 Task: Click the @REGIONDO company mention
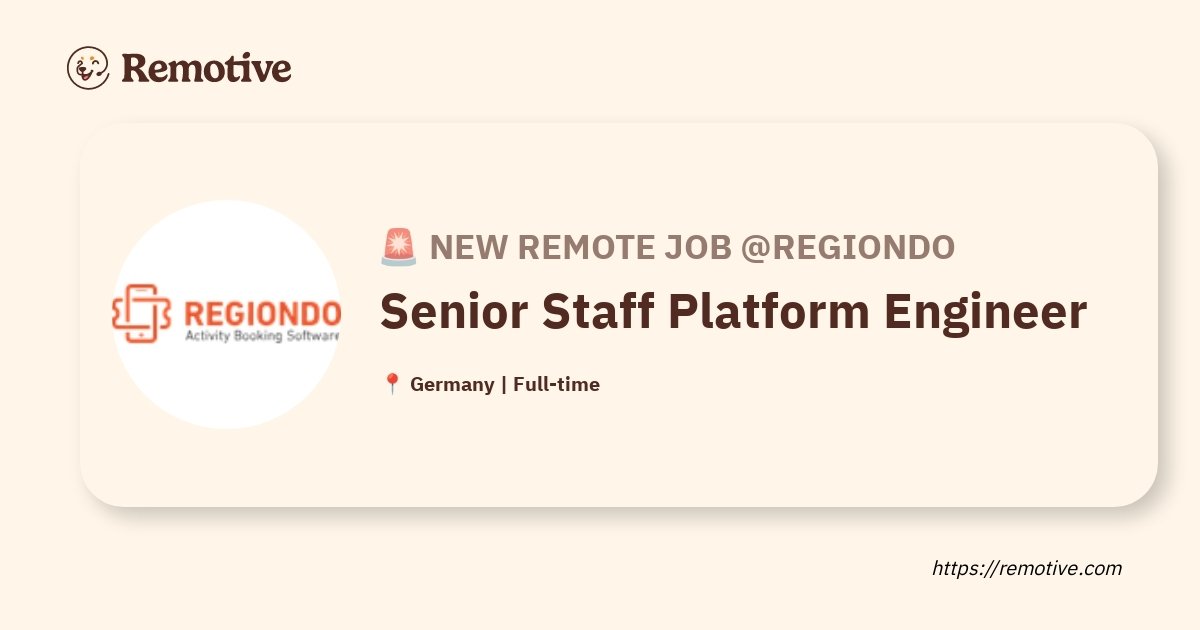point(847,247)
